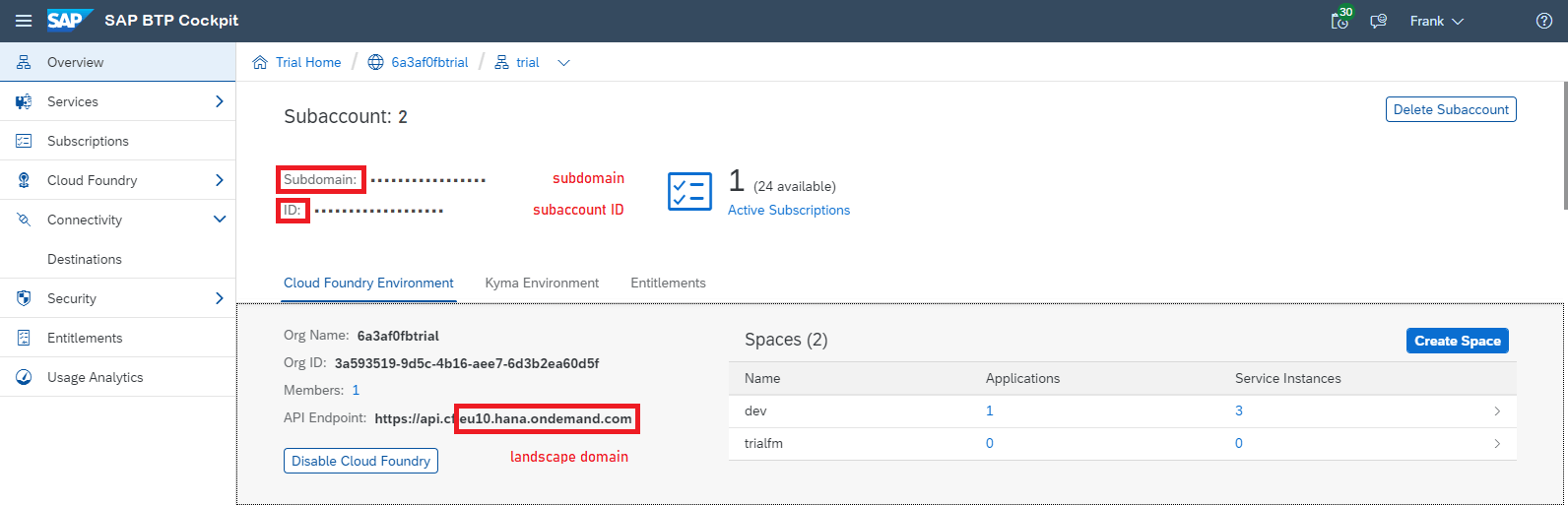Switch to Cloud Foundry Environment tab
Viewport: 1568px width, 505px height.
pos(368,283)
